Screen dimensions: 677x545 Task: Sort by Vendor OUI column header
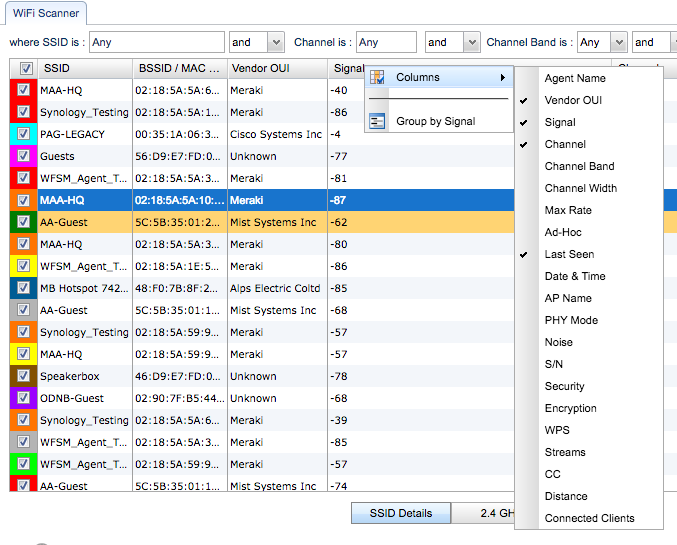point(277,68)
